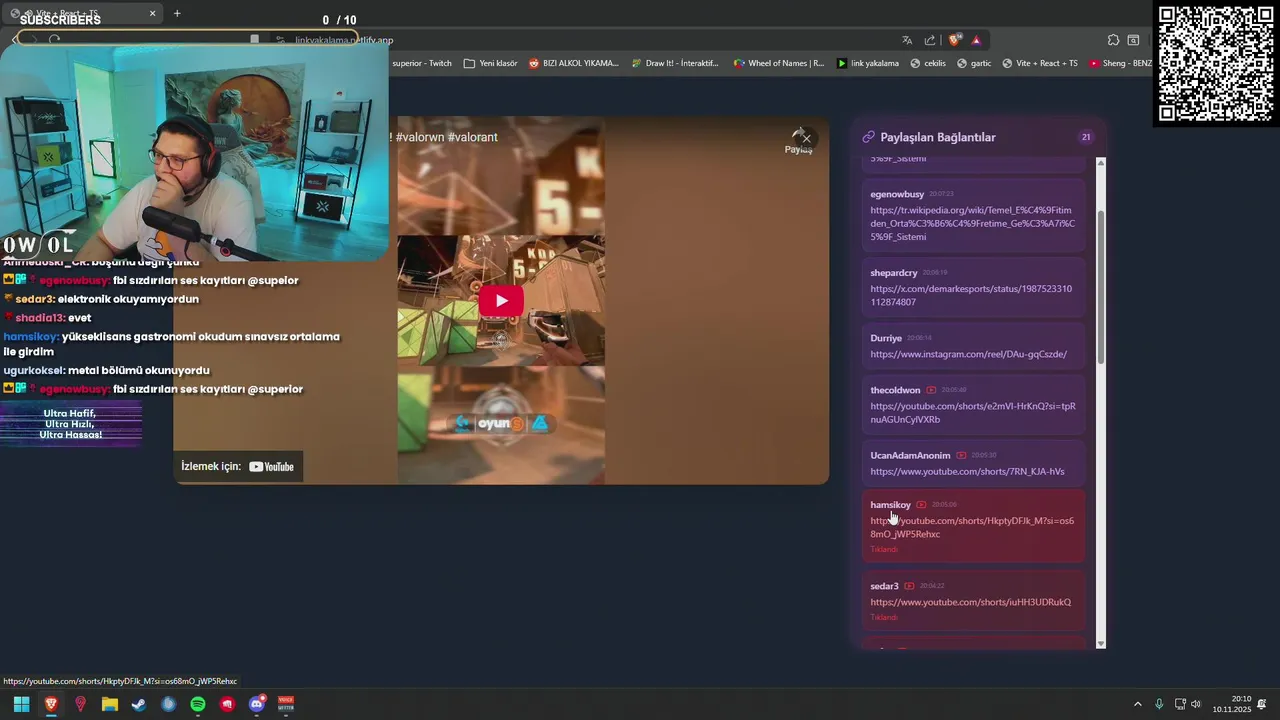The width and height of the screenshot is (1280, 720).
Task: Open sedar3's YouTube shorts link
Action: pos(970,602)
